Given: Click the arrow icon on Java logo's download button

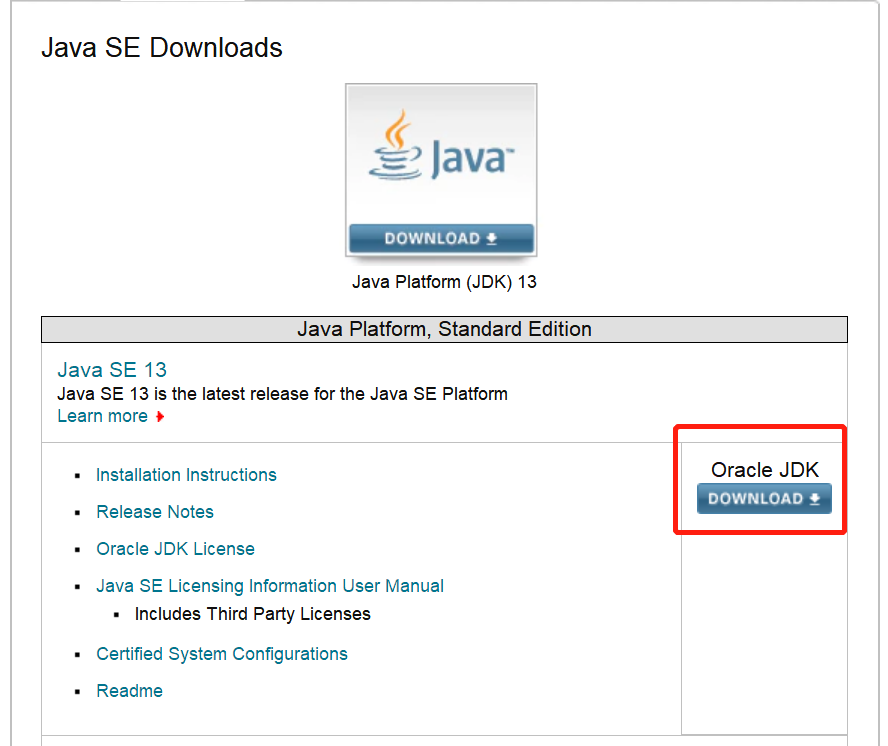Looking at the screenshot, I should pyautogui.click(x=491, y=239).
